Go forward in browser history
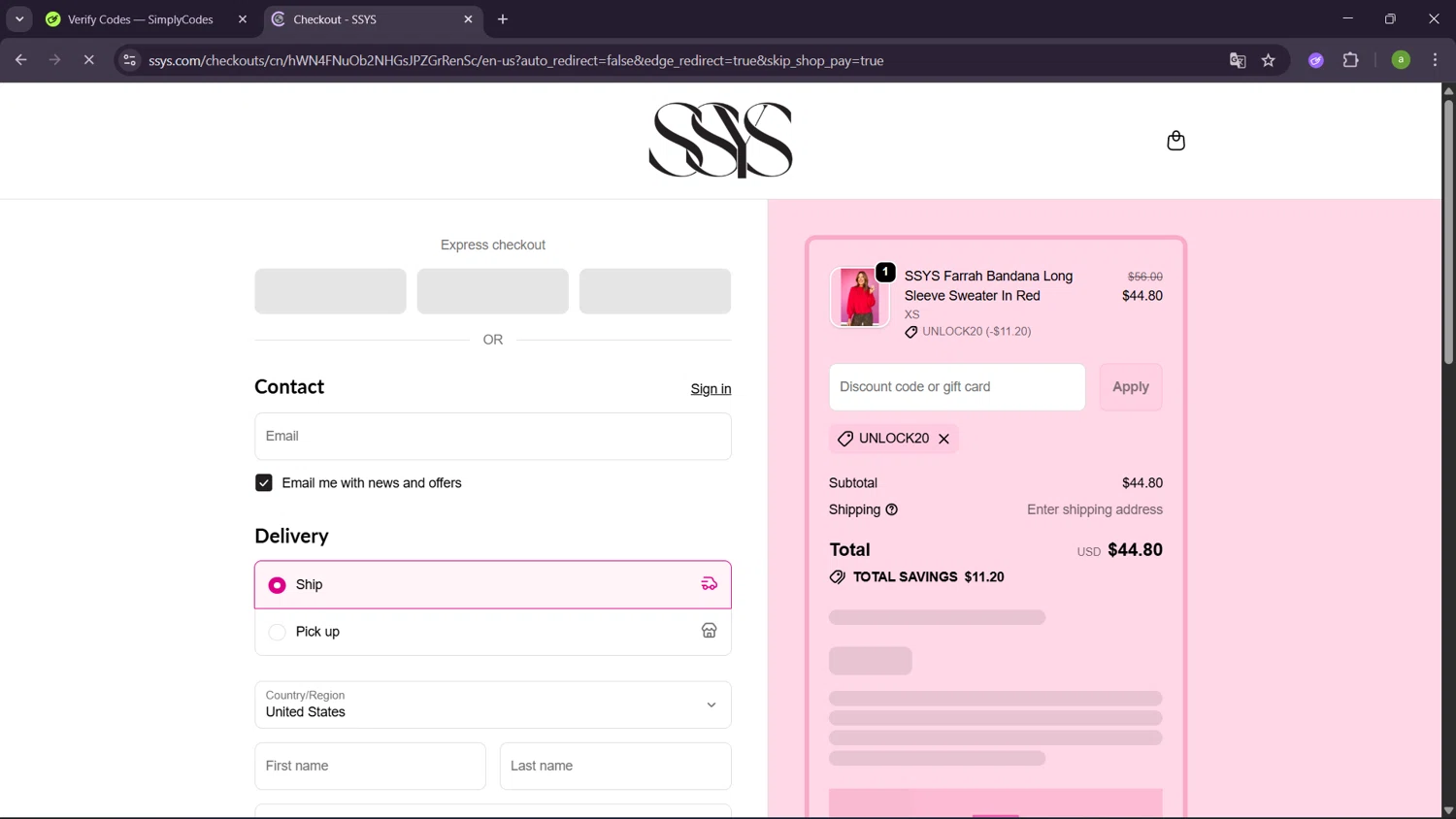Screen dimensions: 1456x819 [54, 60]
